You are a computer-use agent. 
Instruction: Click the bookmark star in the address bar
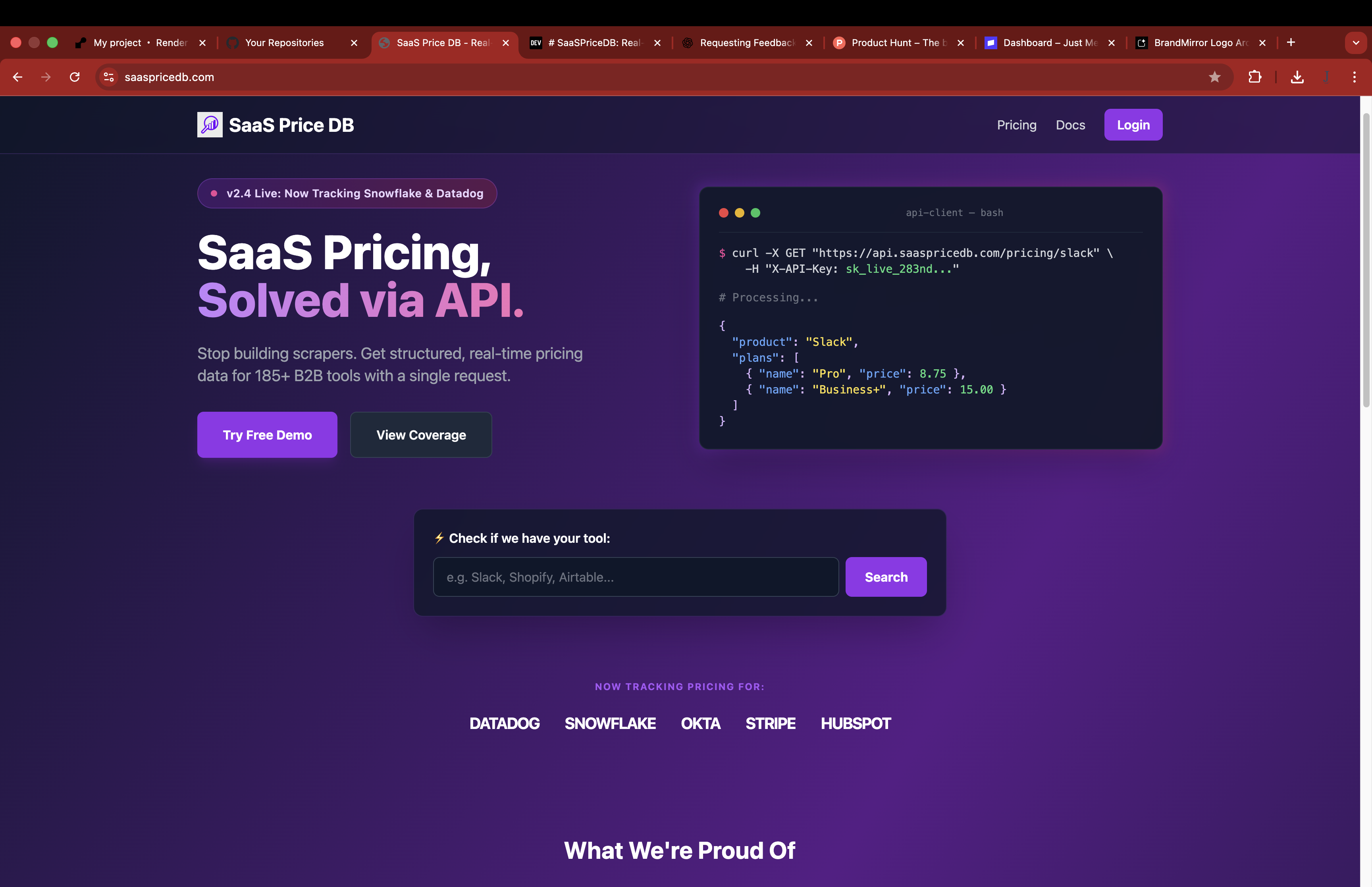(x=1215, y=77)
